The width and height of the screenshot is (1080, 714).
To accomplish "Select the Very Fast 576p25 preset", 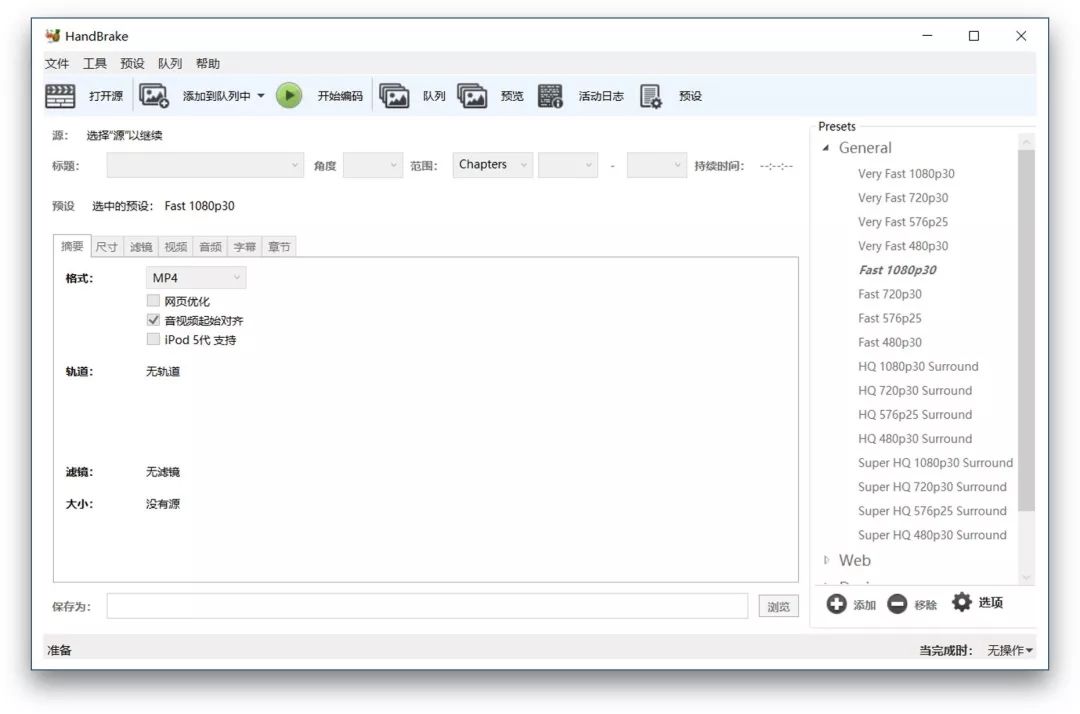I will (x=903, y=222).
